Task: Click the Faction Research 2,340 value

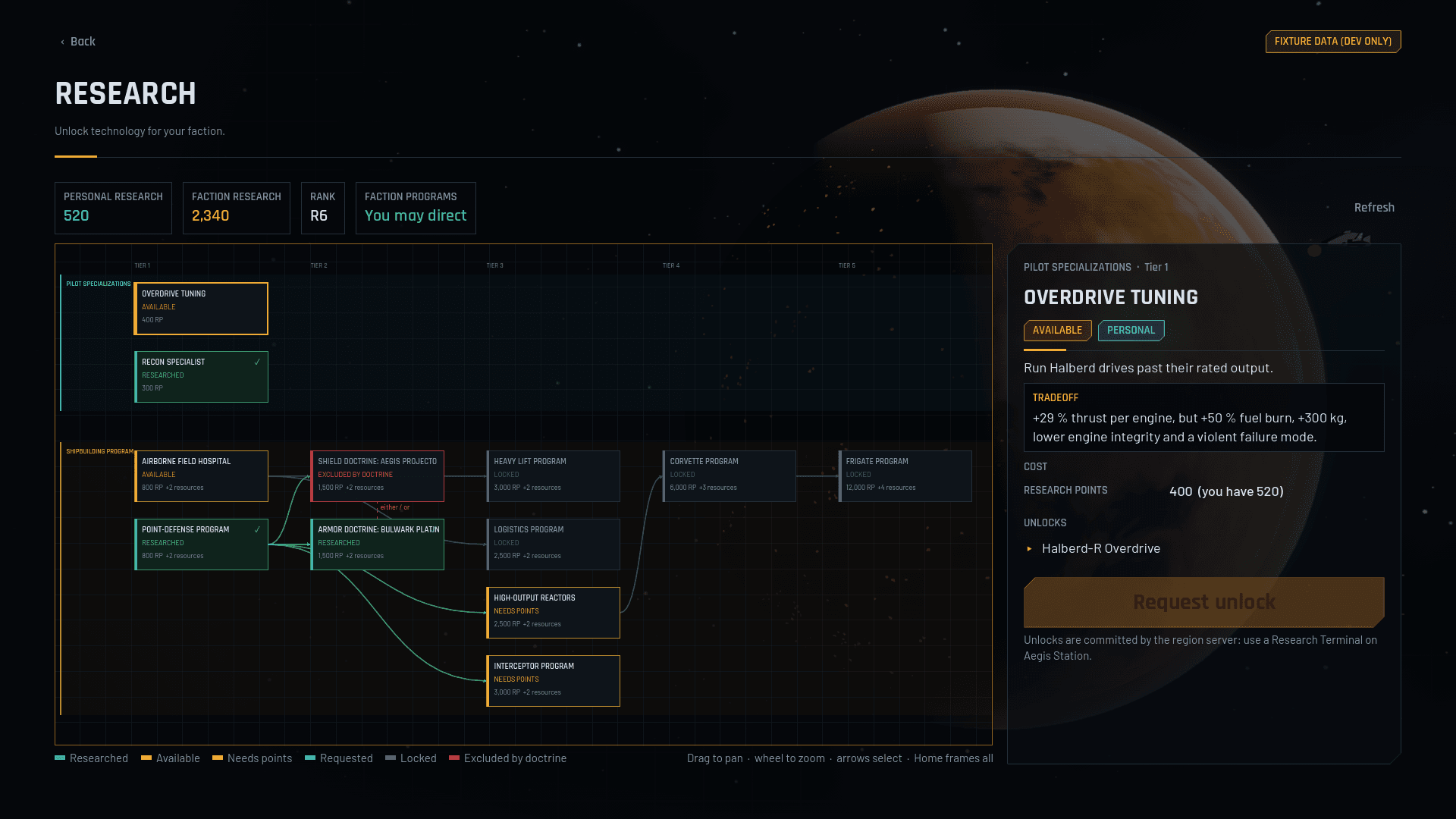Action: point(210,216)
